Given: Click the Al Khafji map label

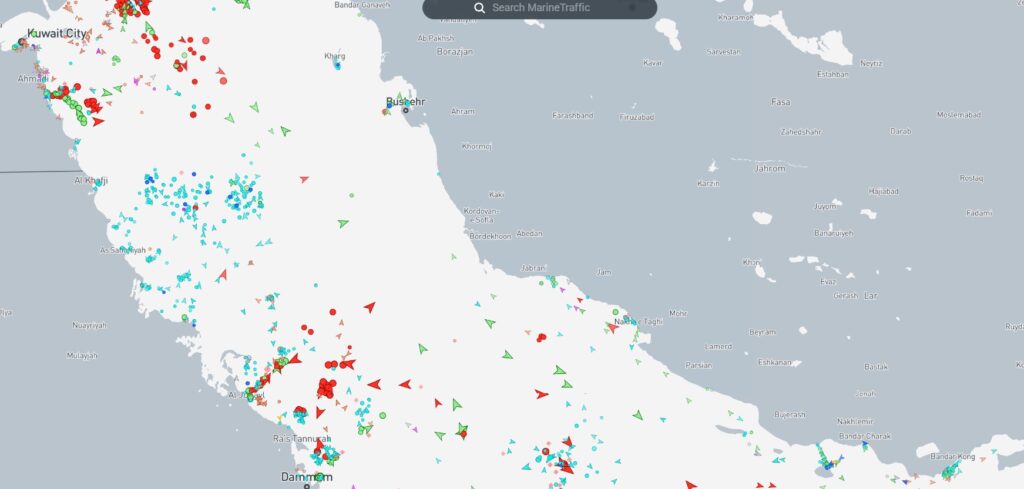Looking at the screenshot, I should click(x=90, y=180).
